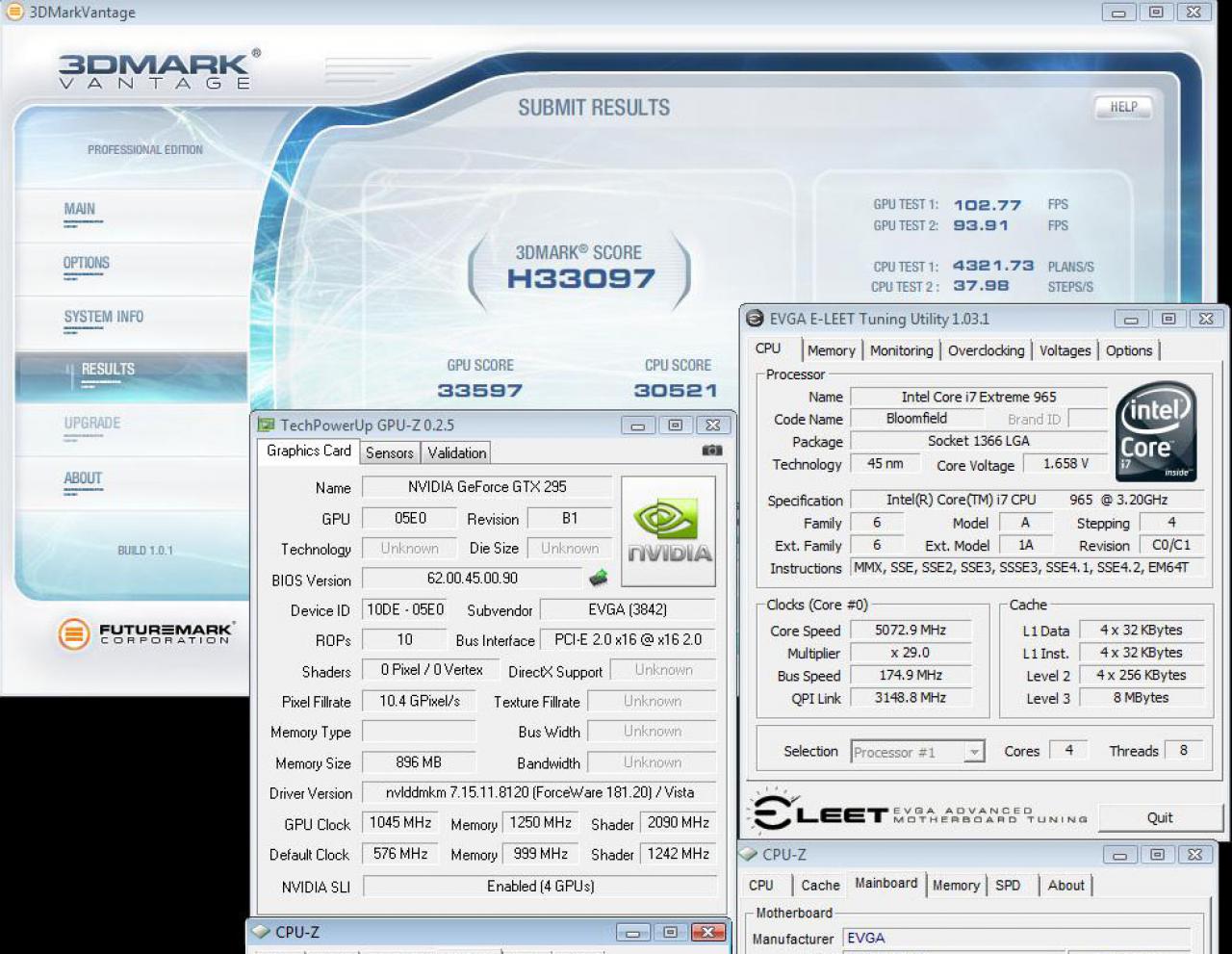1232x954 pixels.
Task: Click the EVGA E-LEET title bar icon
Action: [x=756, y=319]
